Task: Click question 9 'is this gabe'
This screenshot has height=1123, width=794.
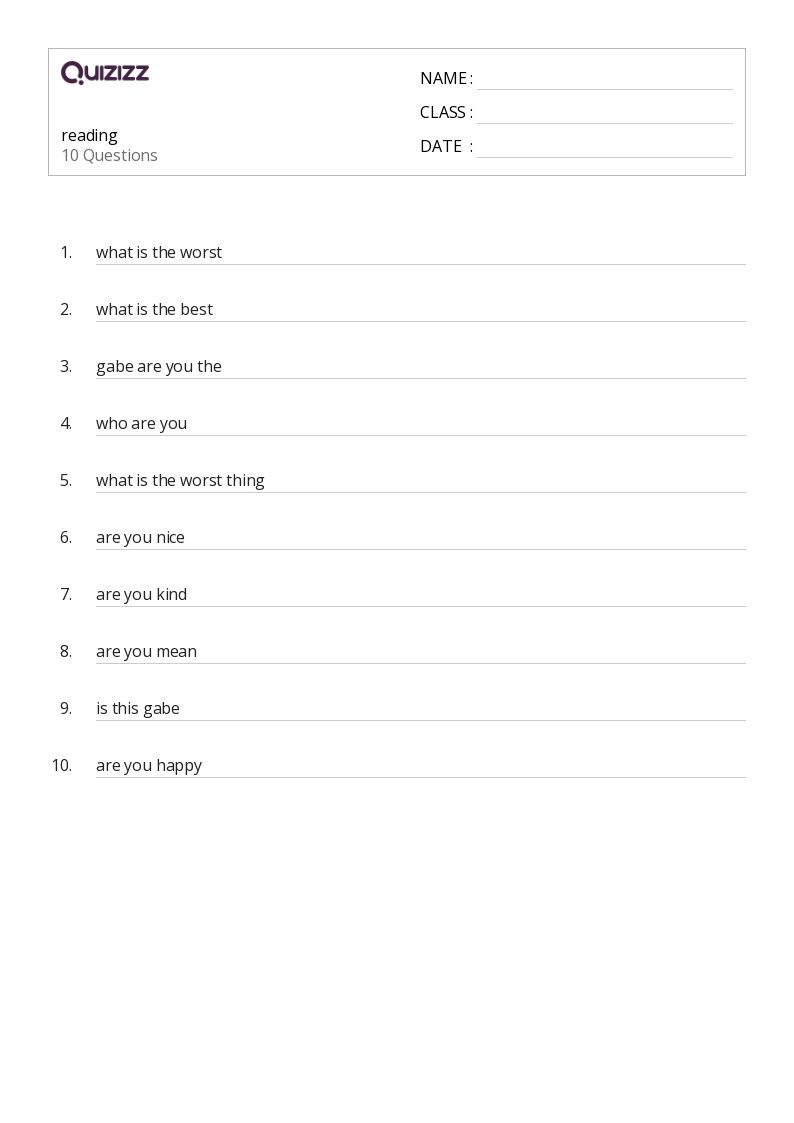Action: tap(138, 708)
